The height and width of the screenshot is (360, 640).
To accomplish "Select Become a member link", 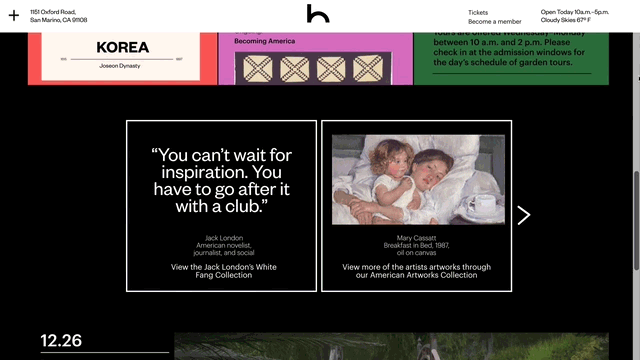I will (x=494, y=21).
